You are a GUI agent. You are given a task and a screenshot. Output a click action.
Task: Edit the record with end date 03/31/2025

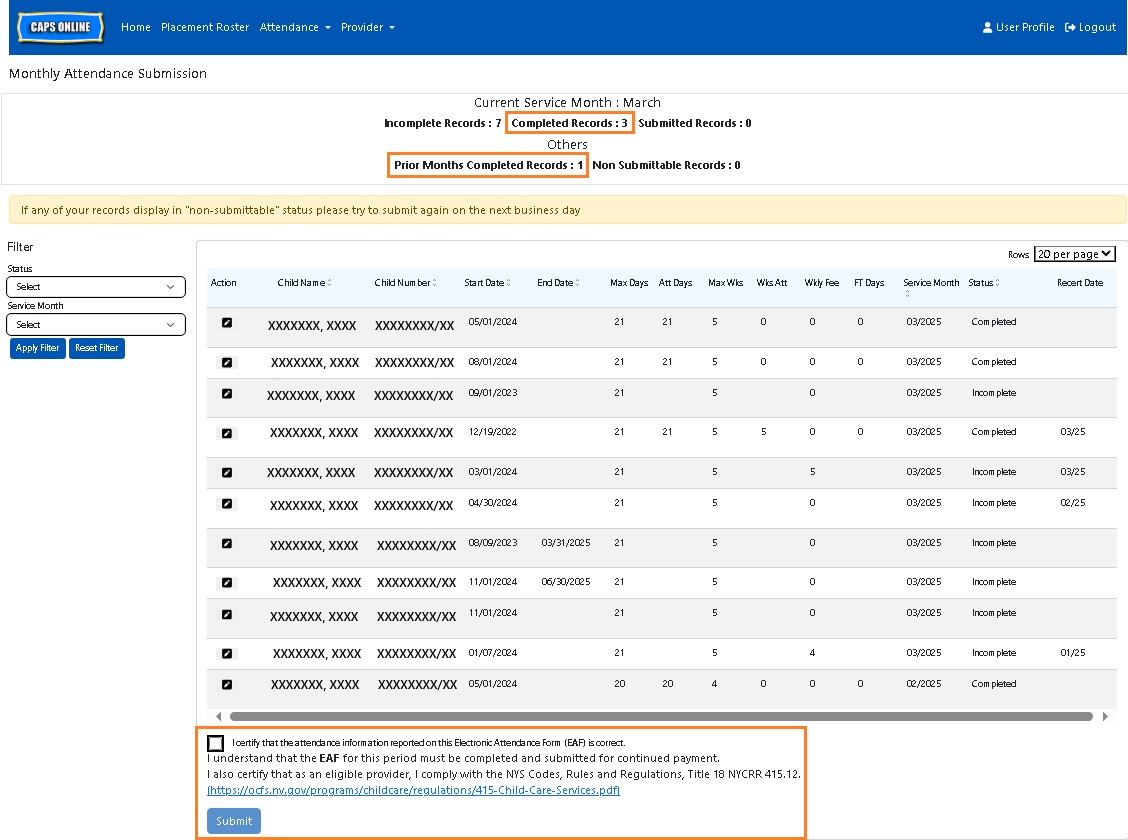227,543
